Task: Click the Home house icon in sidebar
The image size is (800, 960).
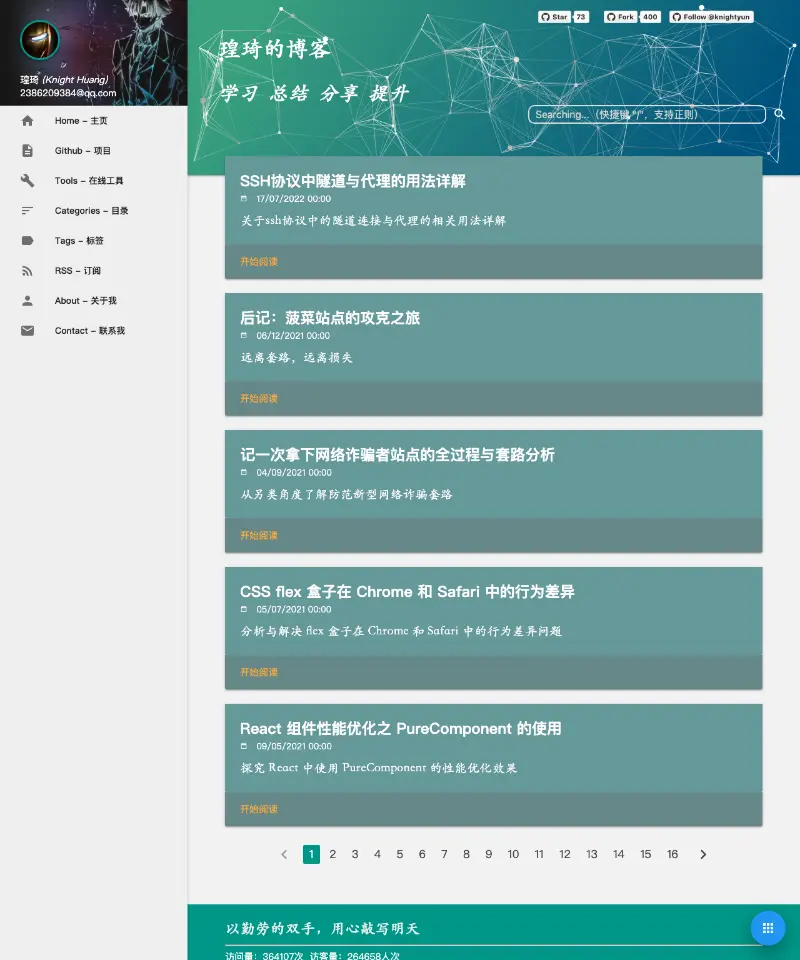Action: [x=27, y=121]
